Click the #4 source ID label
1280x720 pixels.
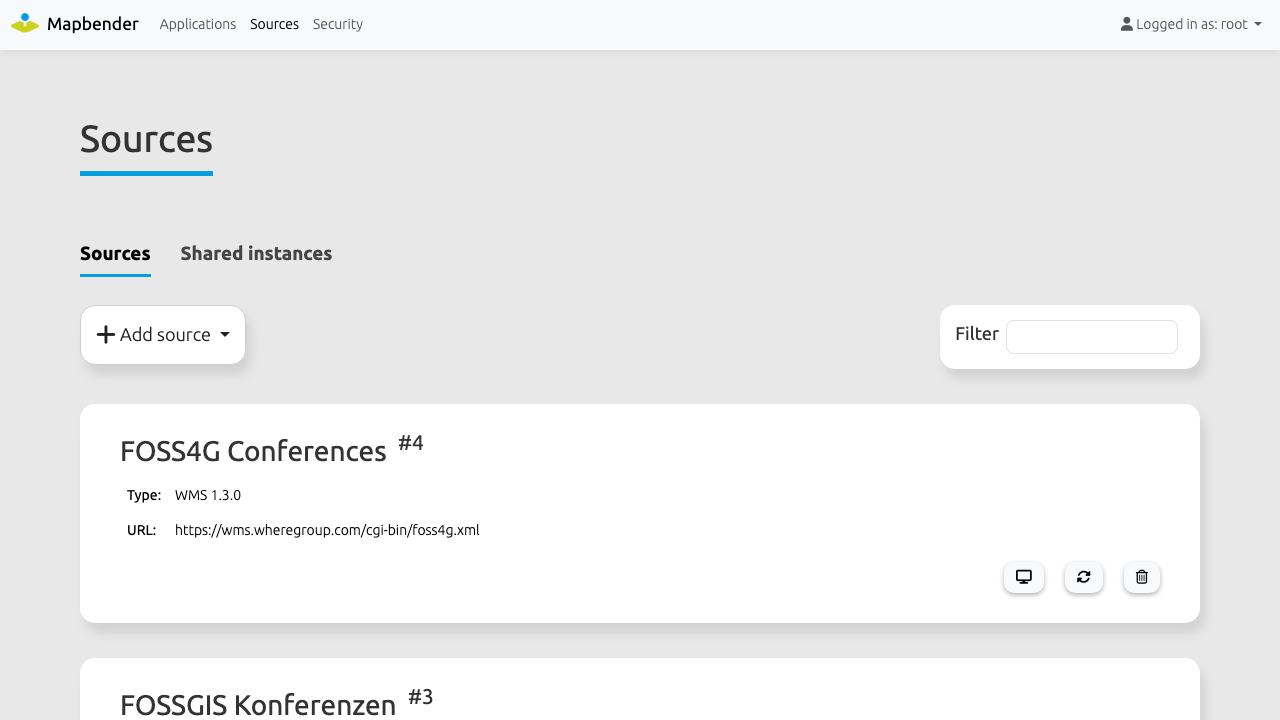click(411, 443)
